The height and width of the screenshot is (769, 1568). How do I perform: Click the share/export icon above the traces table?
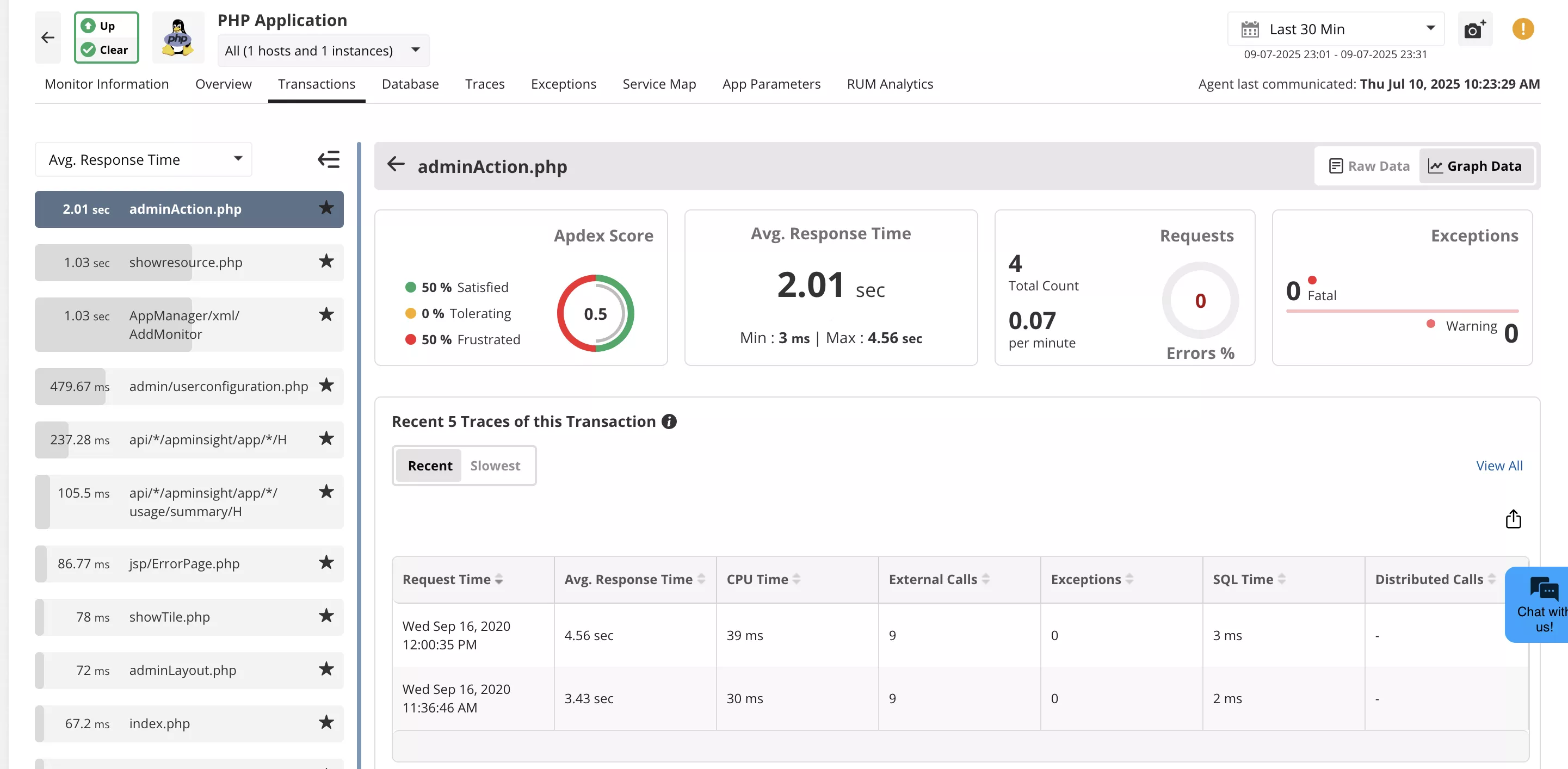(x=1513, y=519)
